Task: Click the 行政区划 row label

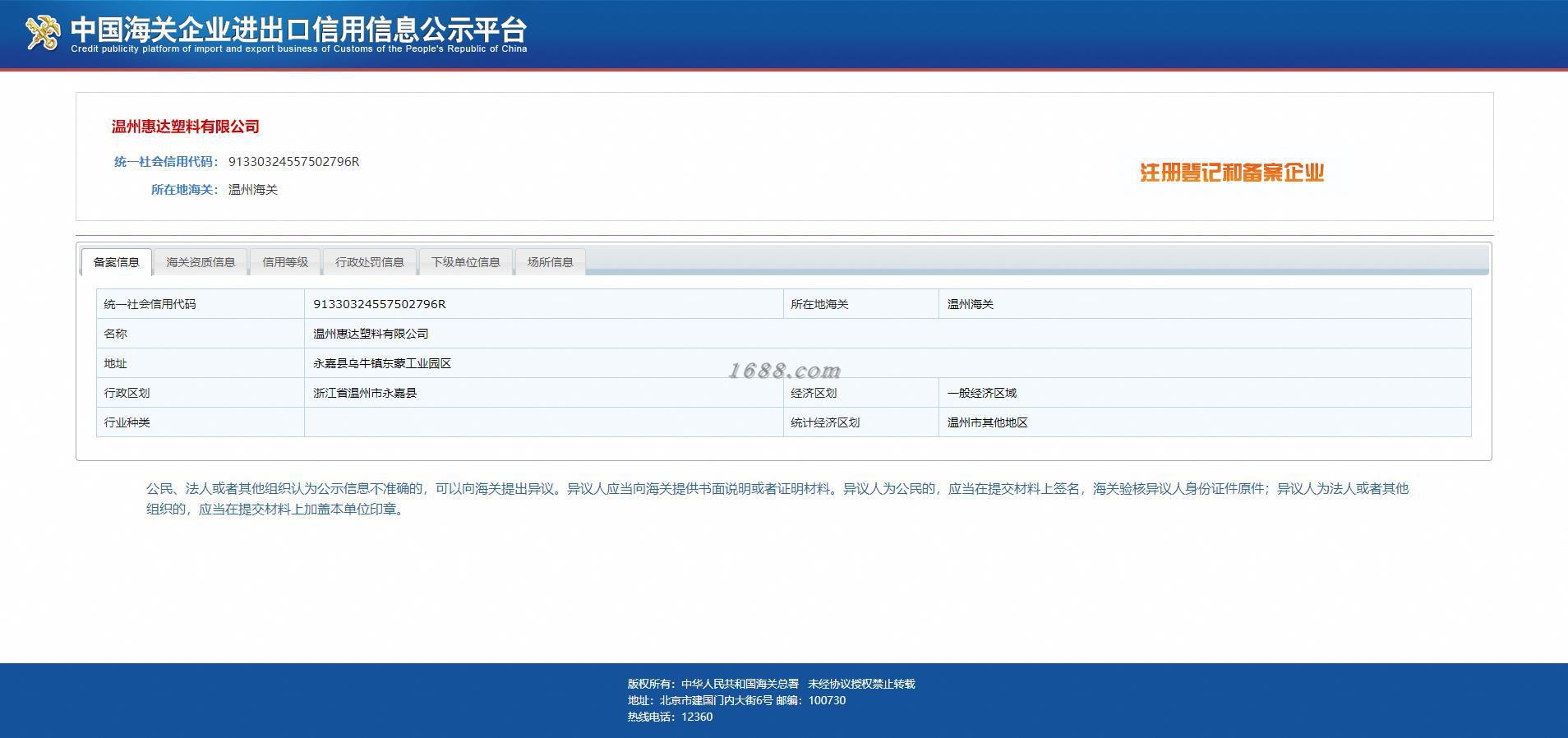Action: pos(127,393)
